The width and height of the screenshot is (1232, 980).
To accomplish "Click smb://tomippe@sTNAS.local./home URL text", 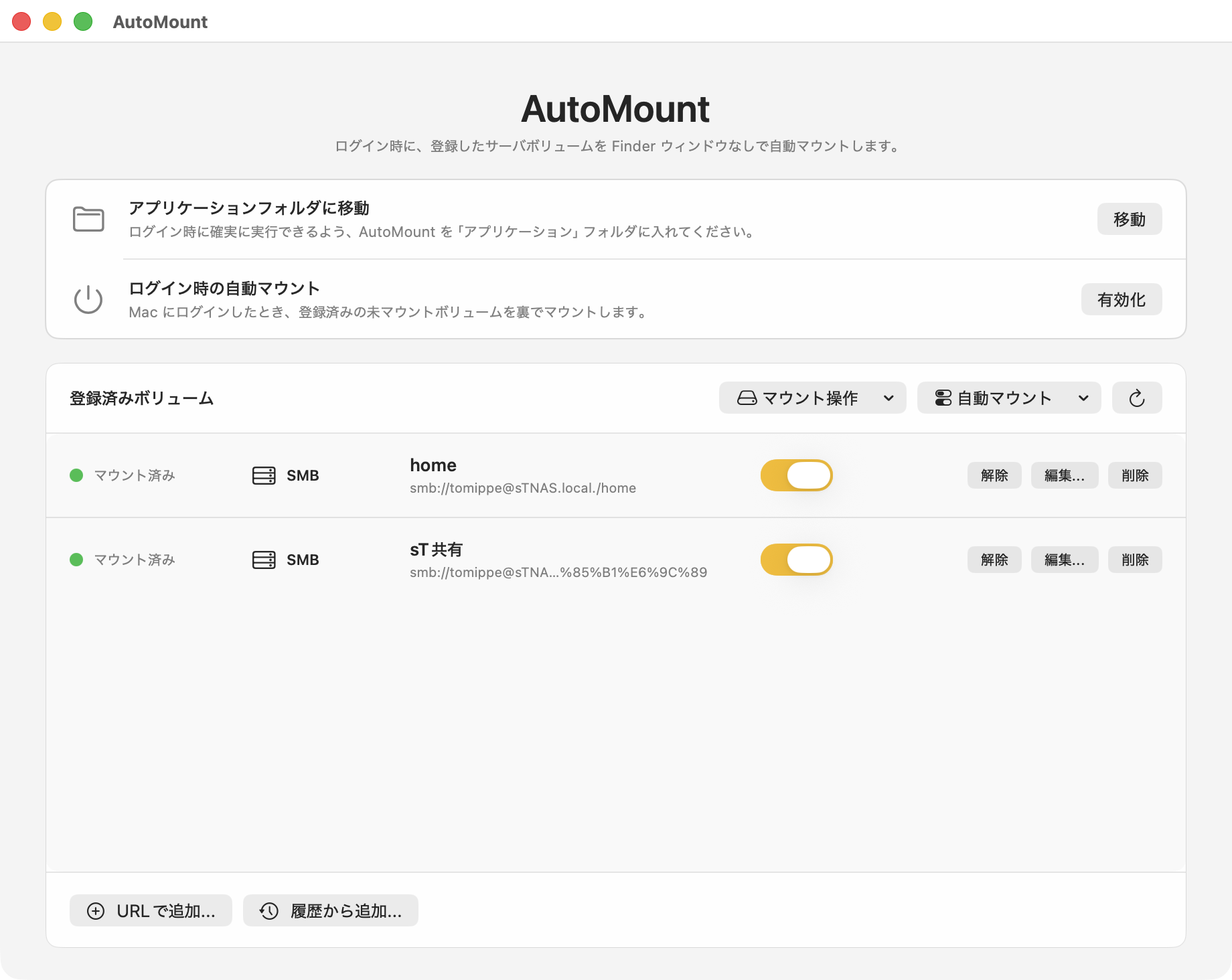I will click(x=523, y=488).
